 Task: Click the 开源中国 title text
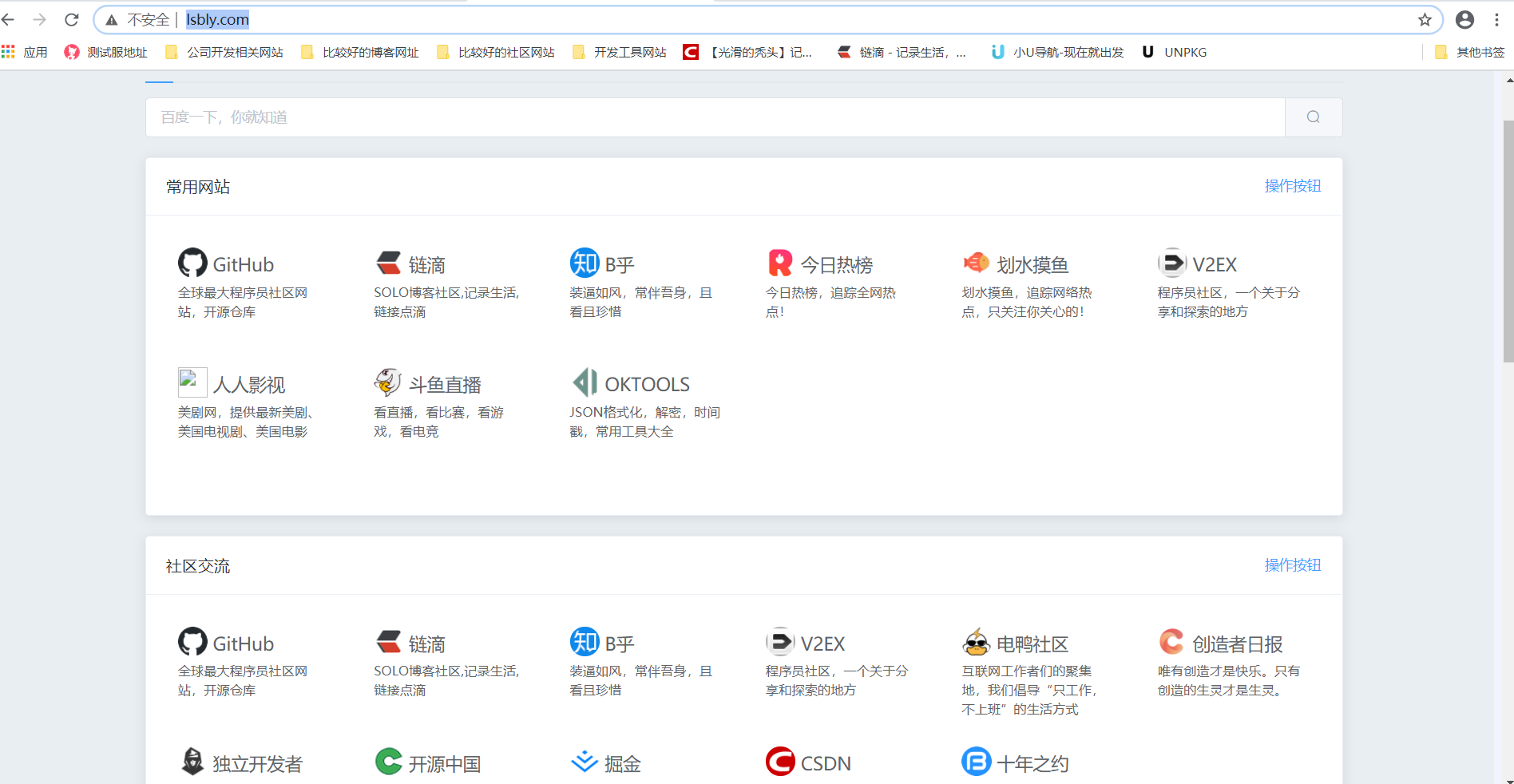click(x=445, y=763)
